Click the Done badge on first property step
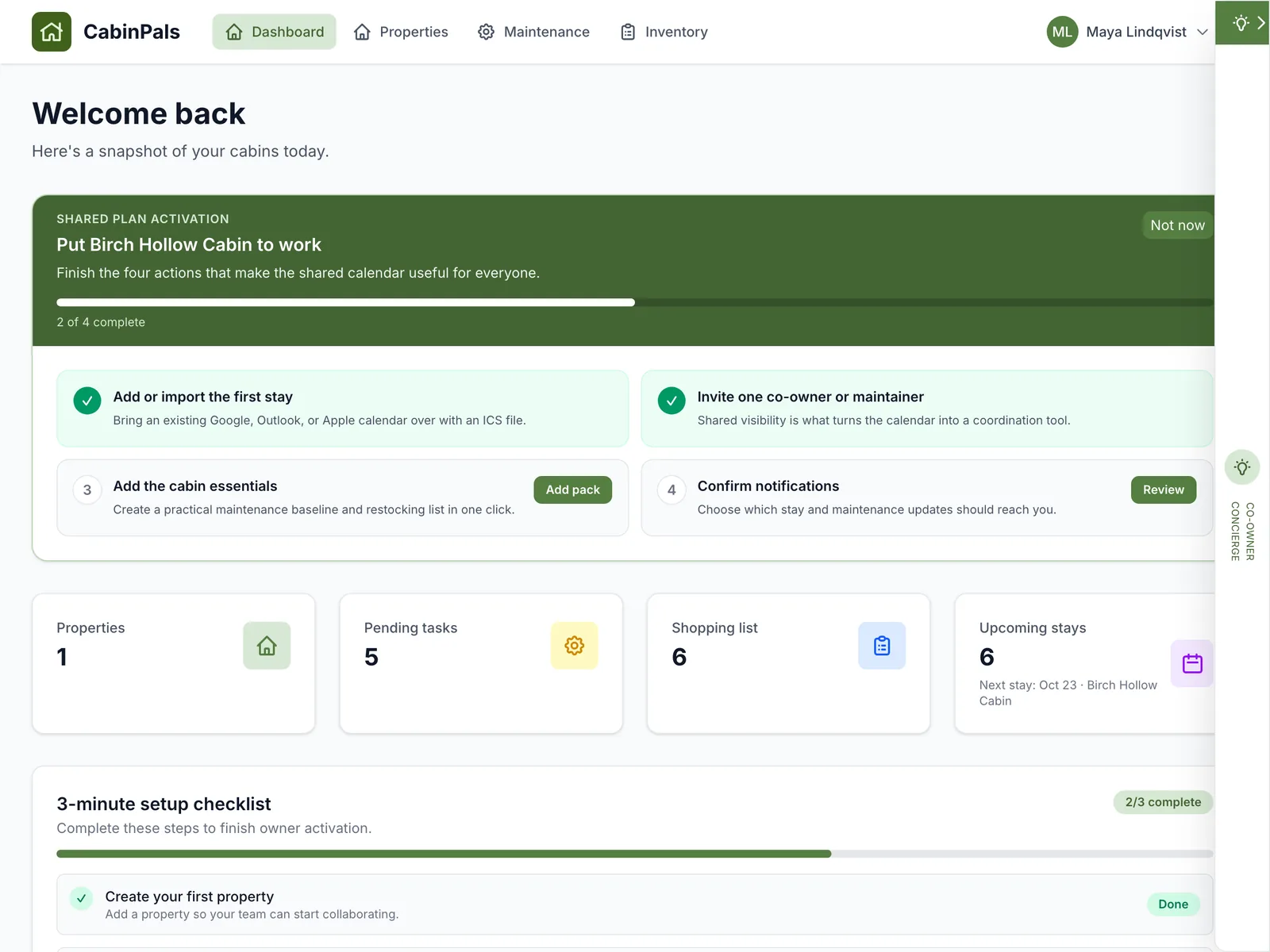The image size is (1270, 952). click(1173, 904)
